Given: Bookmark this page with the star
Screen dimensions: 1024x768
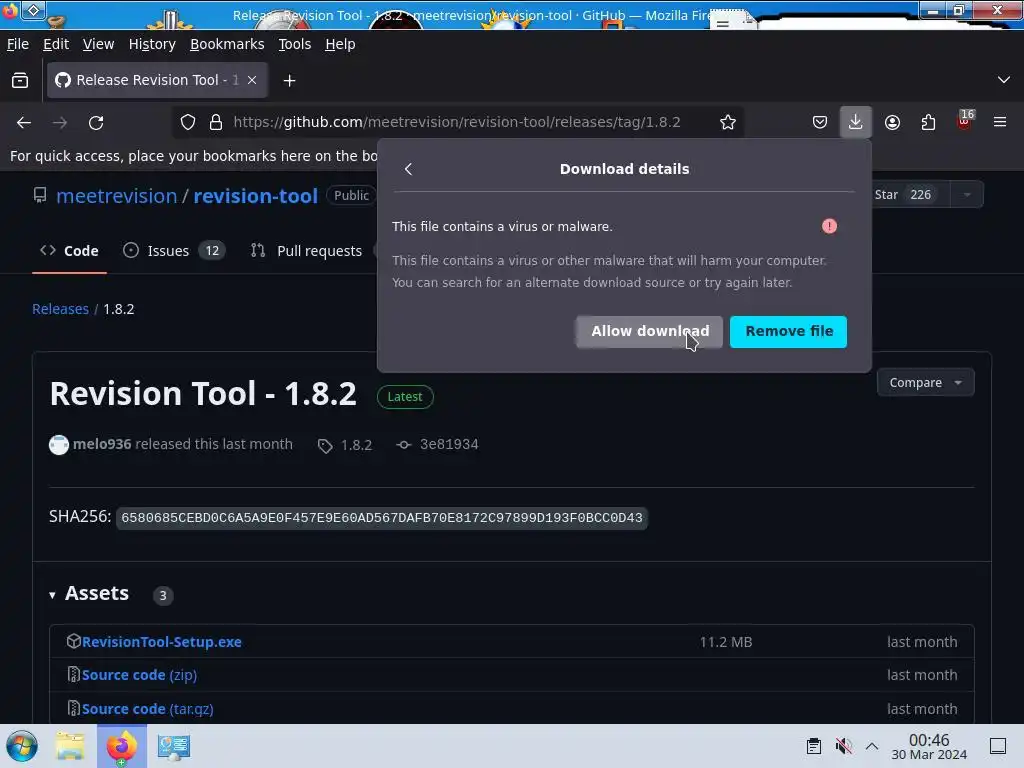Looking at the screenshot, I should click(728, 122).
